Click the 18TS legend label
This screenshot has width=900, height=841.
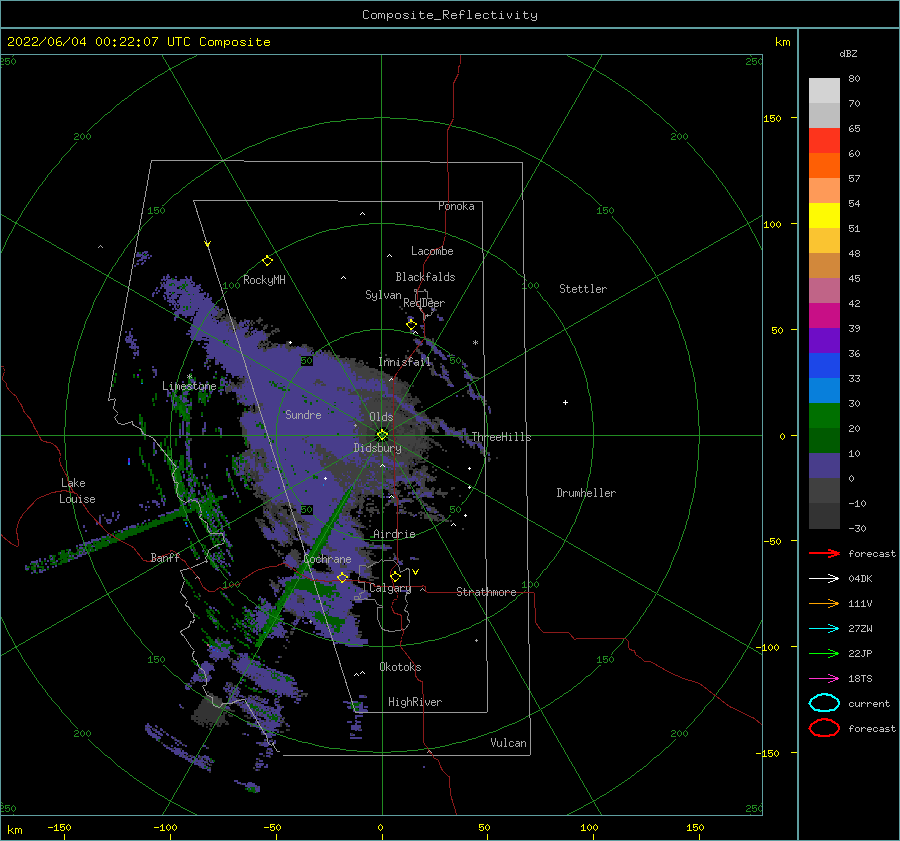860,679
